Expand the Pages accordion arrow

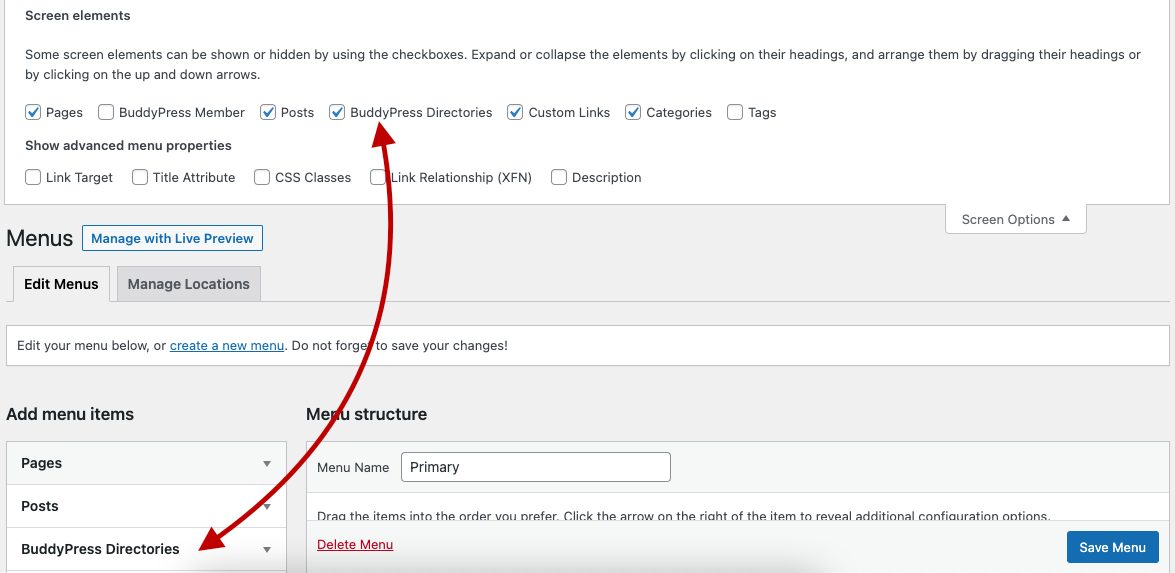pyautogui.click(x=267, y=464)
